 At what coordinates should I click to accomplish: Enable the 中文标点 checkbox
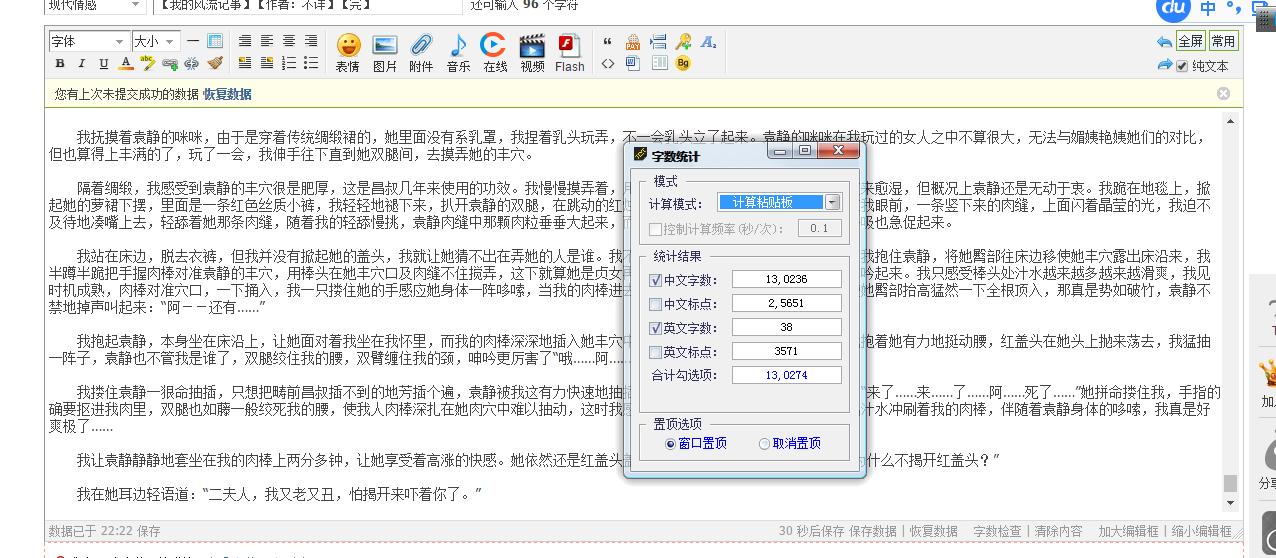click(656, 304)
